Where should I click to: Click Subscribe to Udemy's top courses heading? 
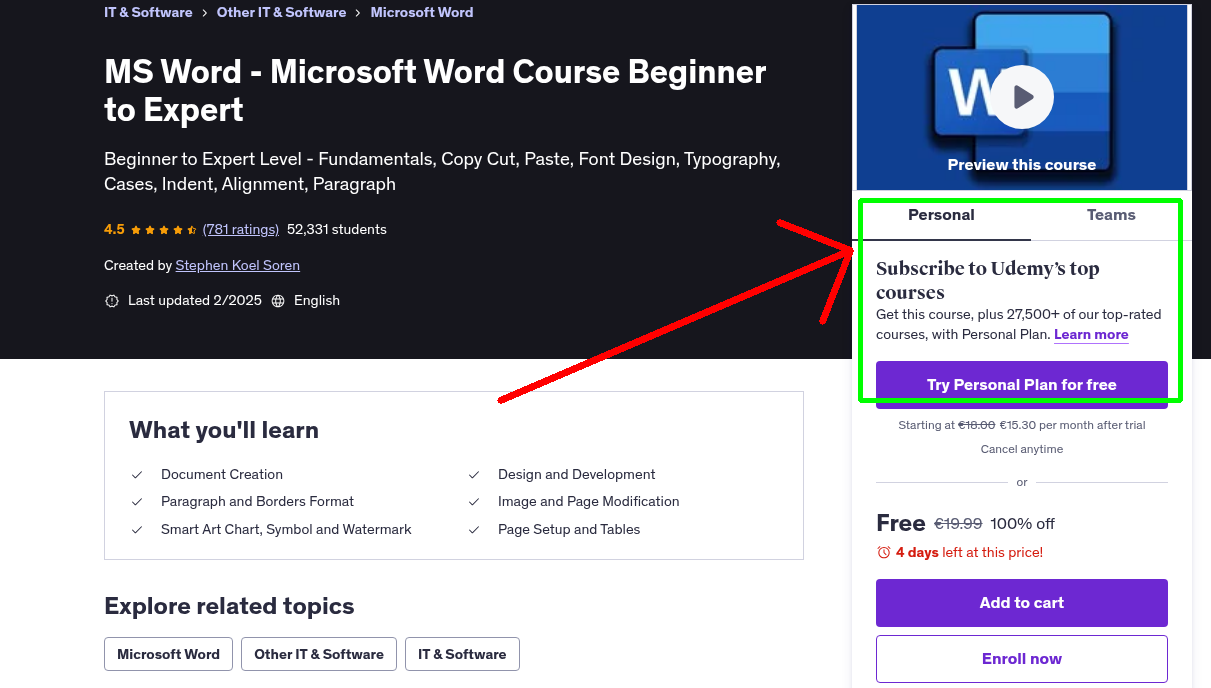988,280
